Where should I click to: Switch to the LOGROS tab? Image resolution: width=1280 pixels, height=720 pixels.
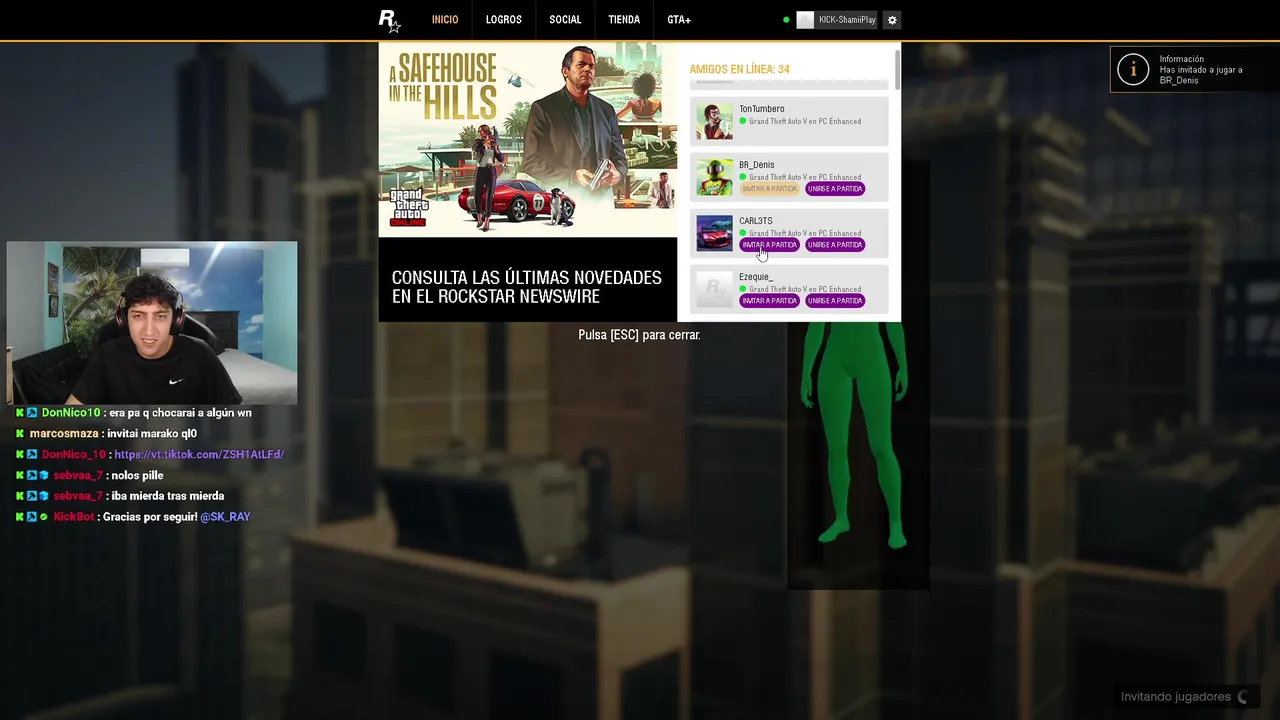(504, 20)
